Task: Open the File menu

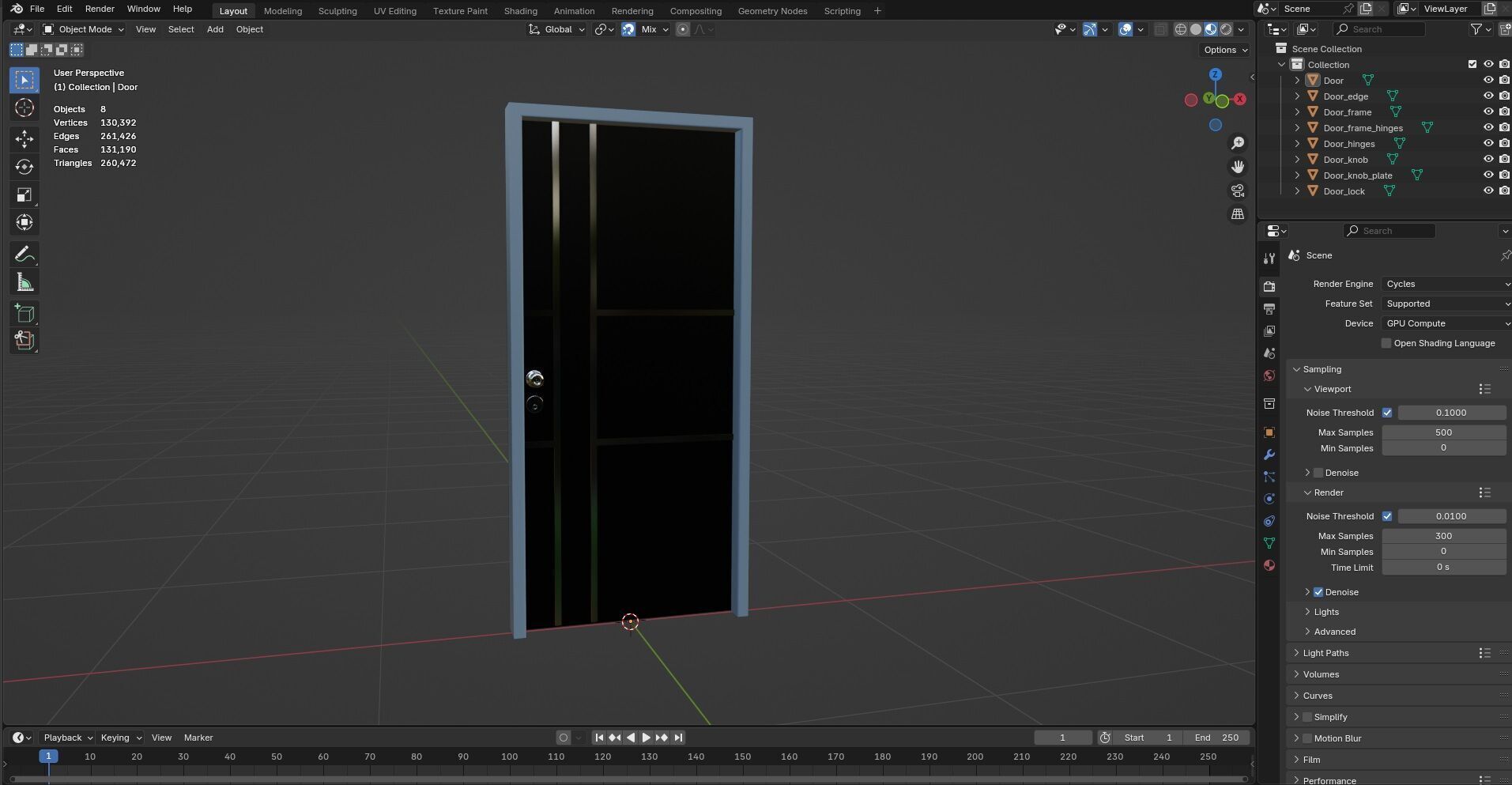Action: tap(36, 9)
